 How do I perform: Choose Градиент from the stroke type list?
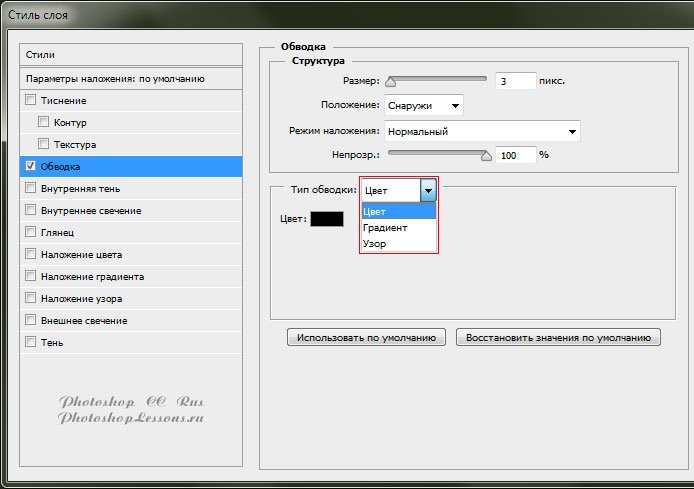pos(385,228)
